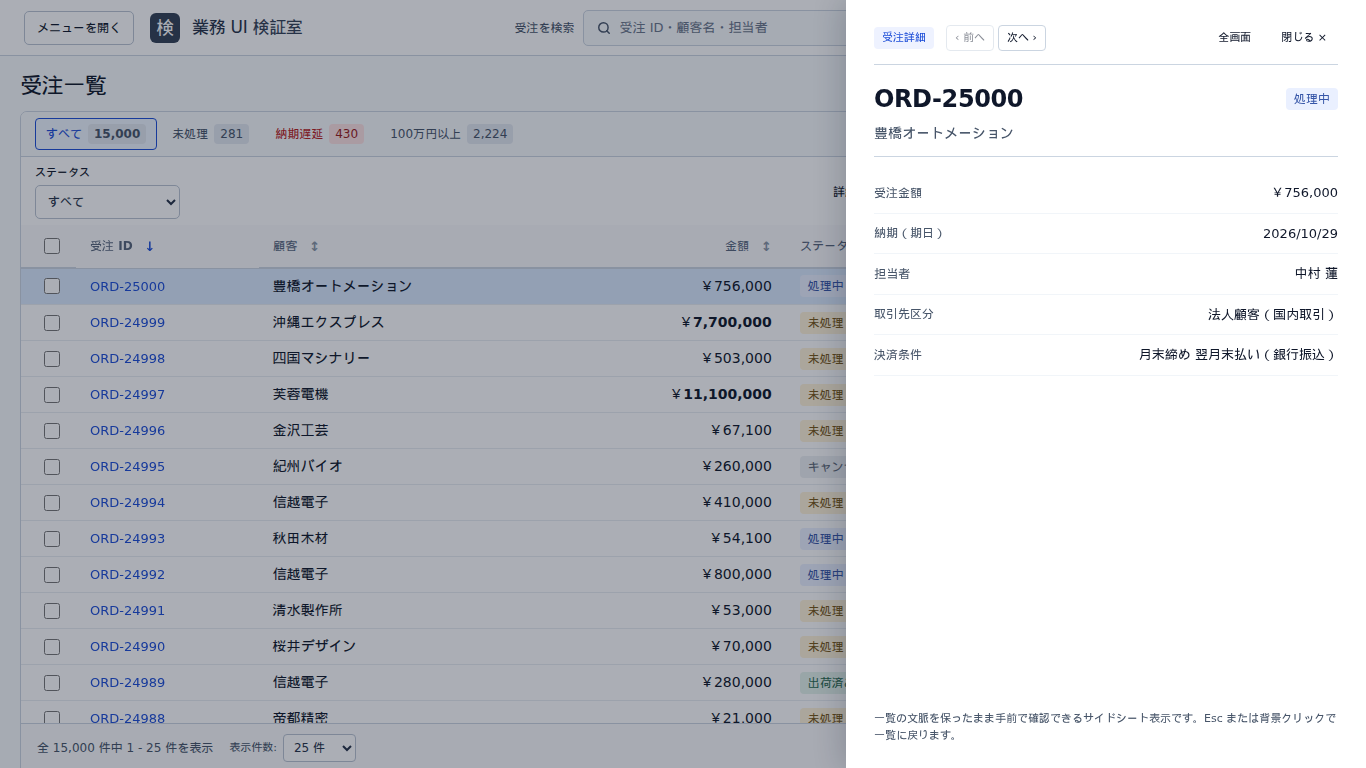Select the 未処理 281 tab

click(210, 134)
